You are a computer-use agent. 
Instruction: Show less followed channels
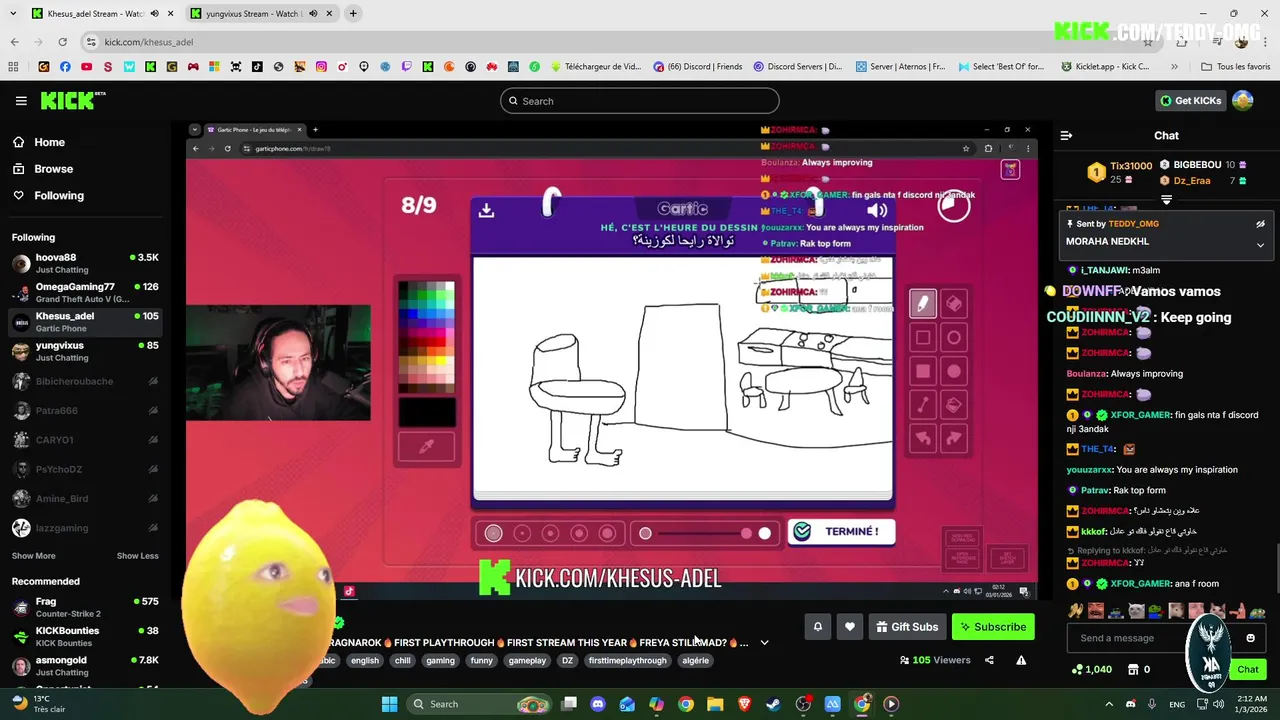pyautogui.click(x=137, y=556)
